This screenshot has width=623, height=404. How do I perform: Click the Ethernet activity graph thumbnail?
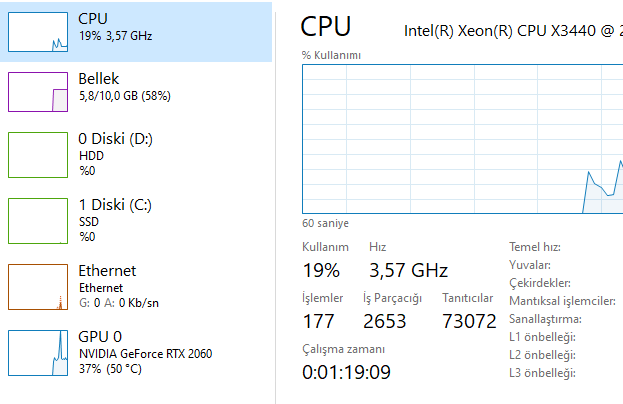[x=37, y=286]
